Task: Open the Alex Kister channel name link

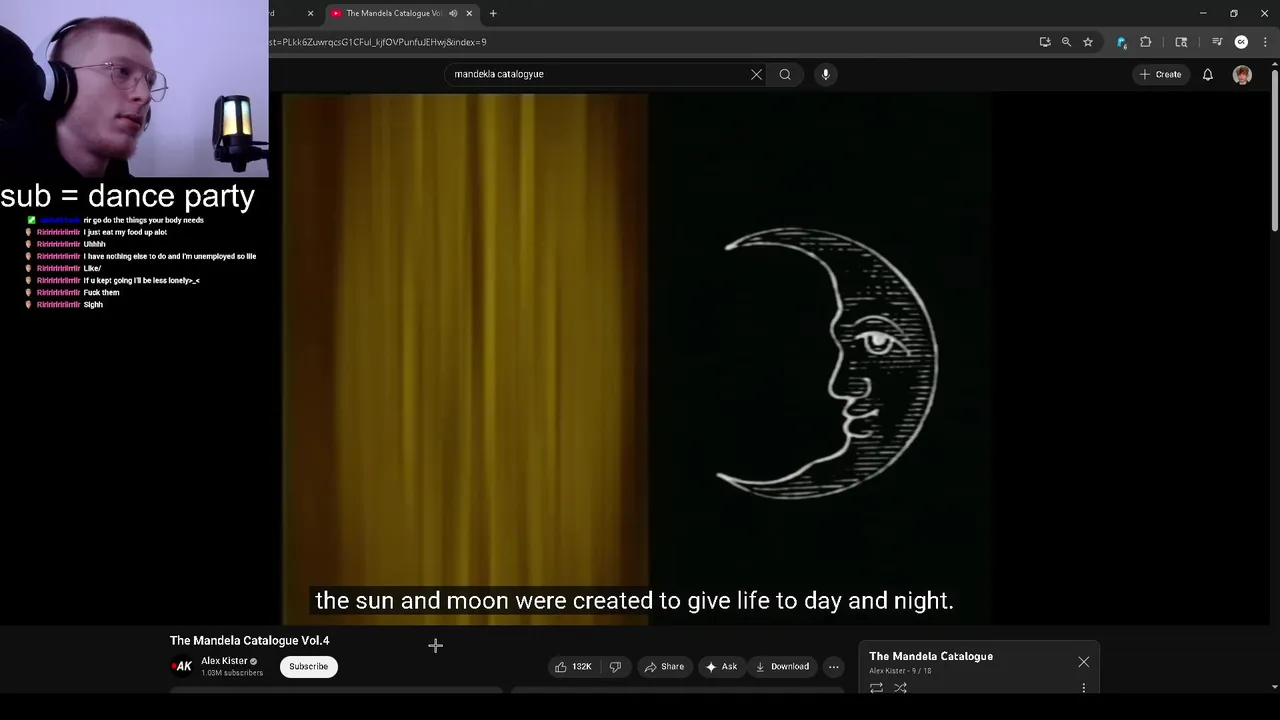Action: (224, 661)
